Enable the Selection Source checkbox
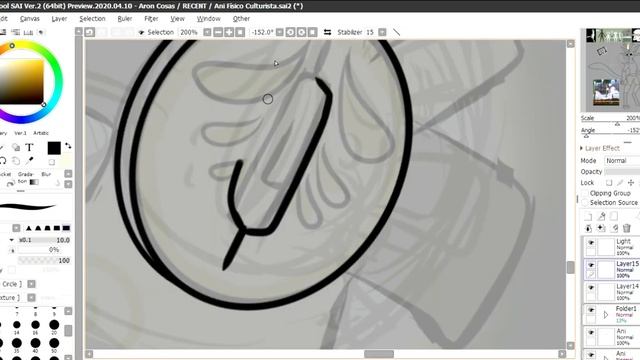This screenshot has width=640, height=360. [x=585, y=202]
